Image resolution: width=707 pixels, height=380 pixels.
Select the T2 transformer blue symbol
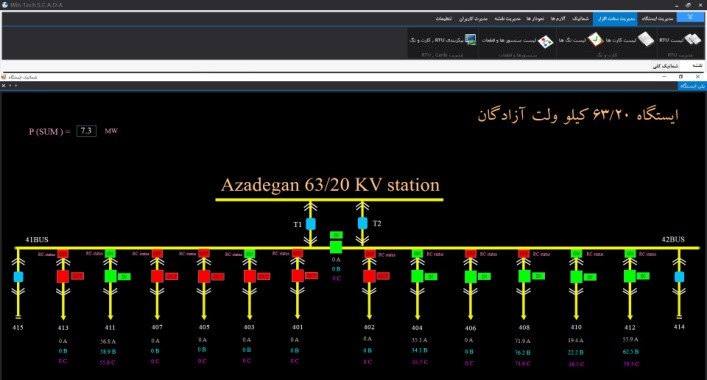click(x=363, y=223)
